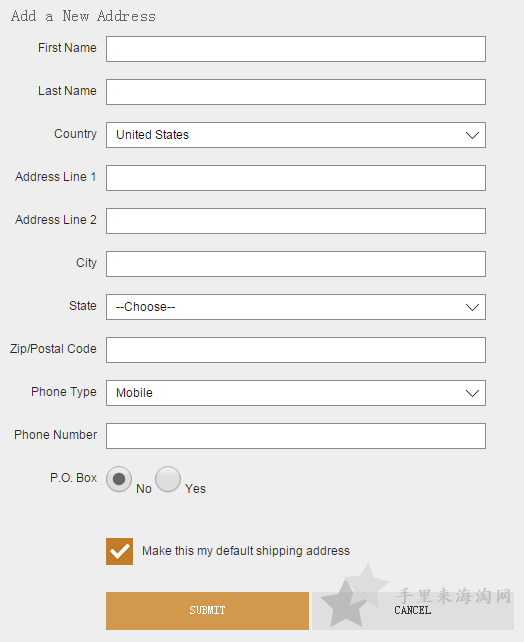Uncheck the default shipping address checkbox

tap(120, 552)
